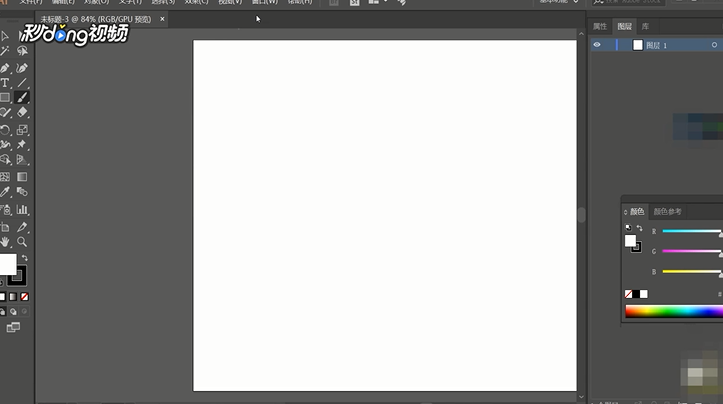Viewport: 723px width, 404px height.
Task: Select the 图层 1 layer name
Action: pos(656,45)
